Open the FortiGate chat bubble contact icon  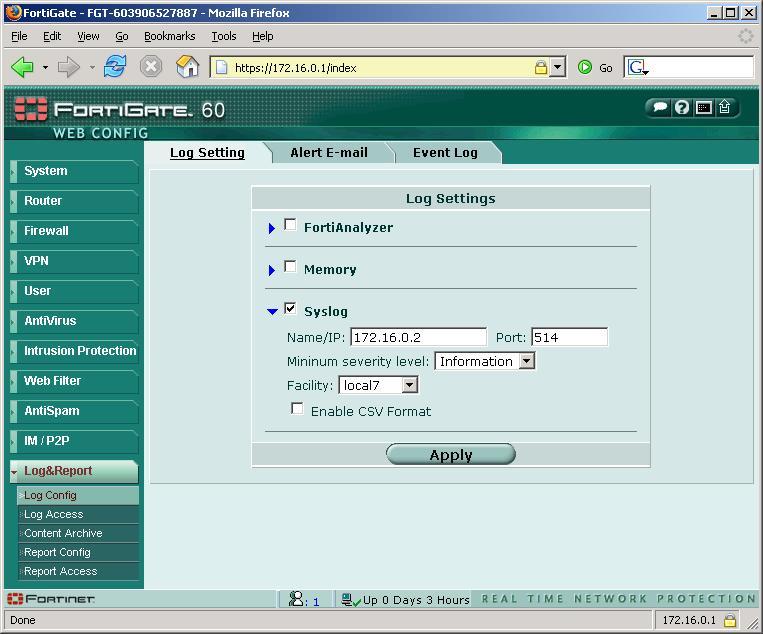[660, 107]
